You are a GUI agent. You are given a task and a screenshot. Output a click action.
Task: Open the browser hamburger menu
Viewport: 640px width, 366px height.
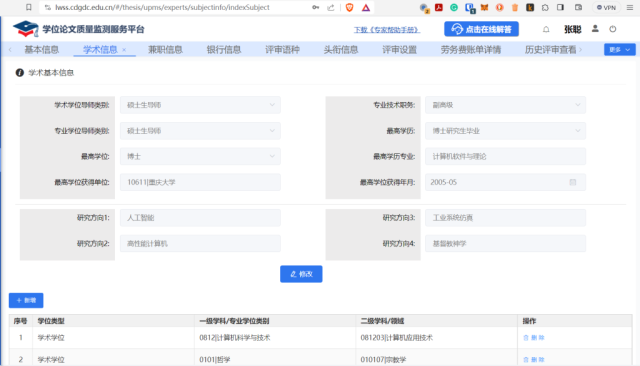point(630,7)
